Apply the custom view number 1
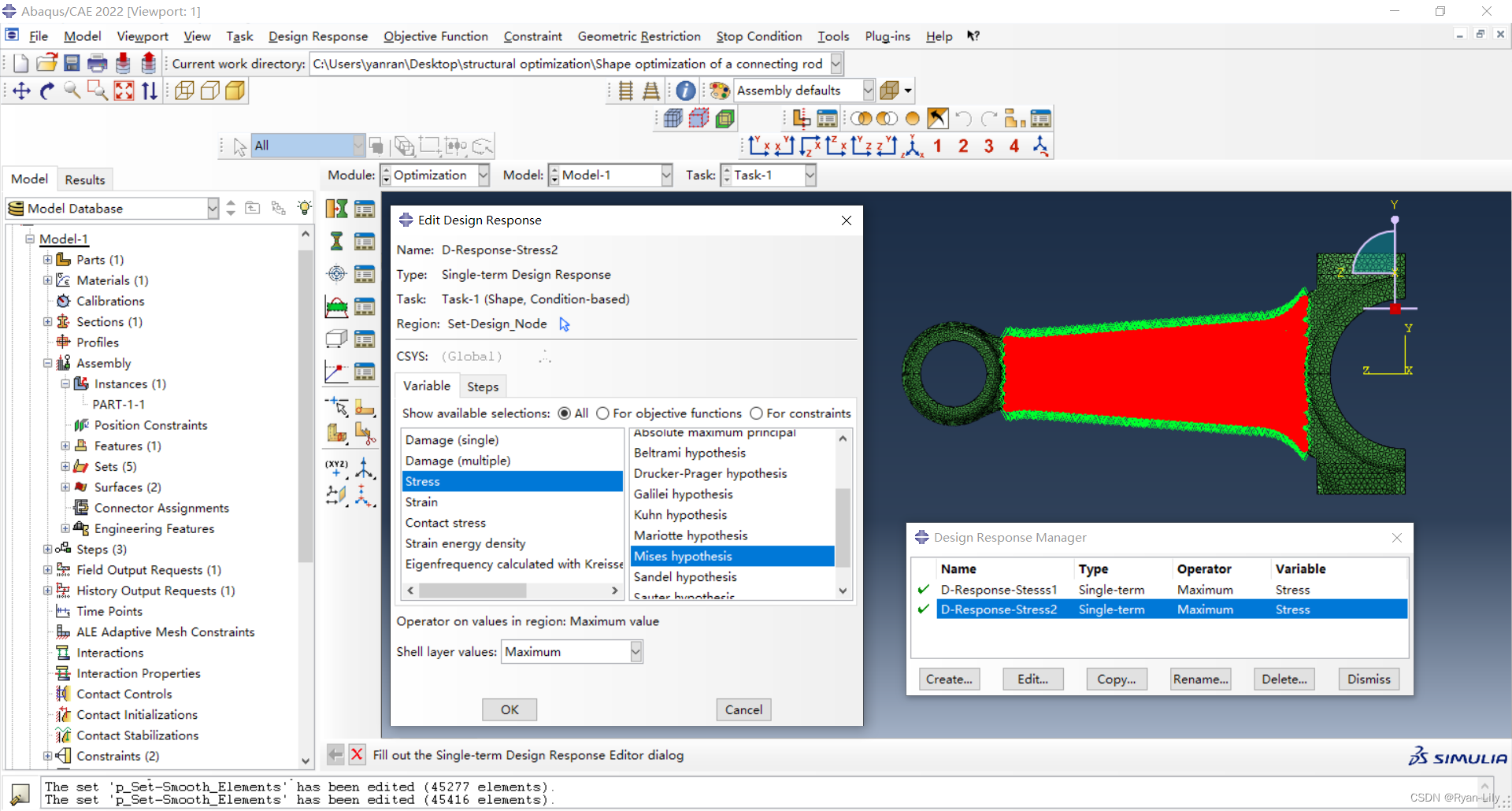This screenshot has height=811, width=1512. tap(937, 146)
